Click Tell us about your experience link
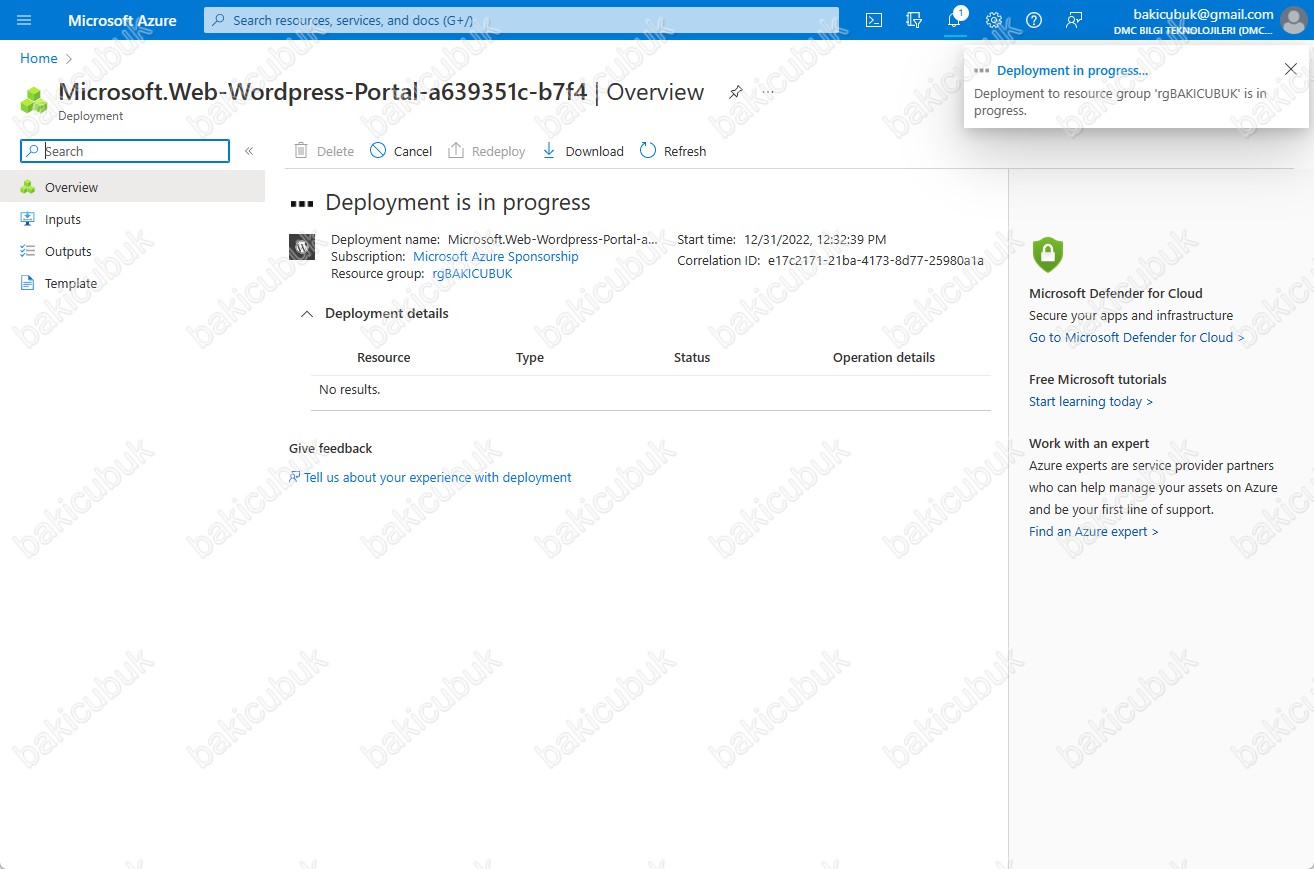1314x869 pixels. [438, 478]
